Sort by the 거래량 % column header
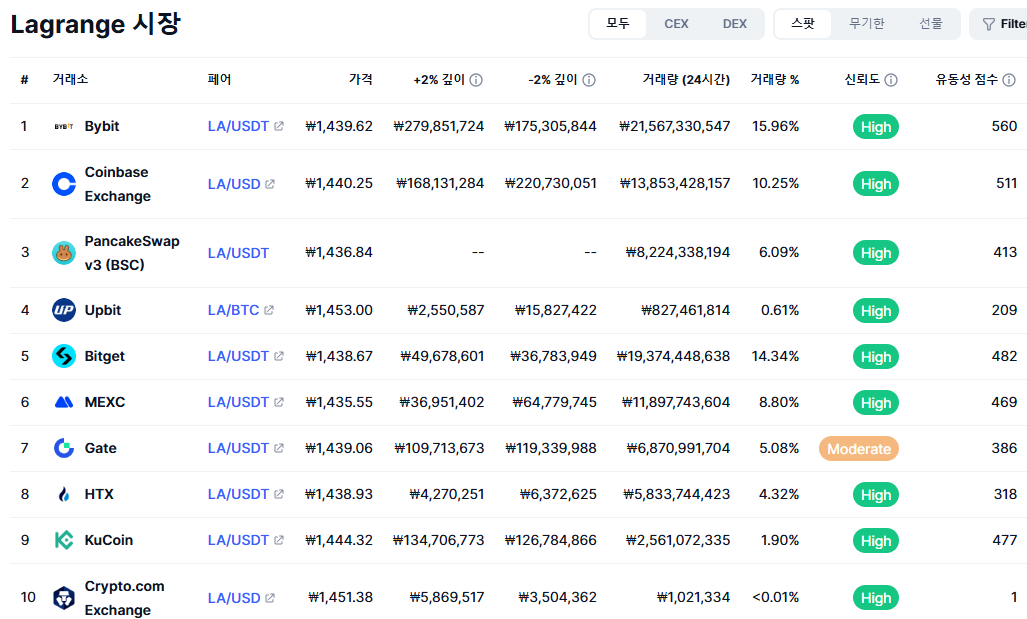1027x619 pixels. (x=775, y=79)
